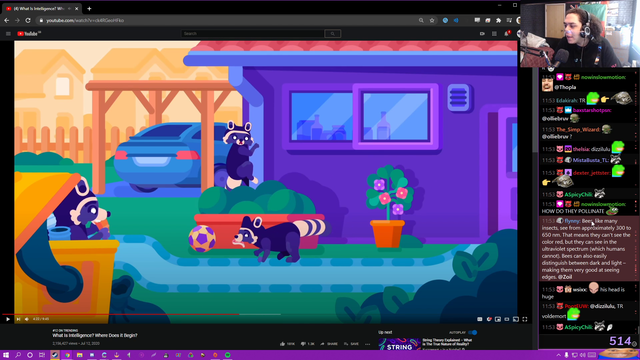Expand the system tray hidden icons chevron
Viewport: 640px width, 360px height.
click(558, 355)
